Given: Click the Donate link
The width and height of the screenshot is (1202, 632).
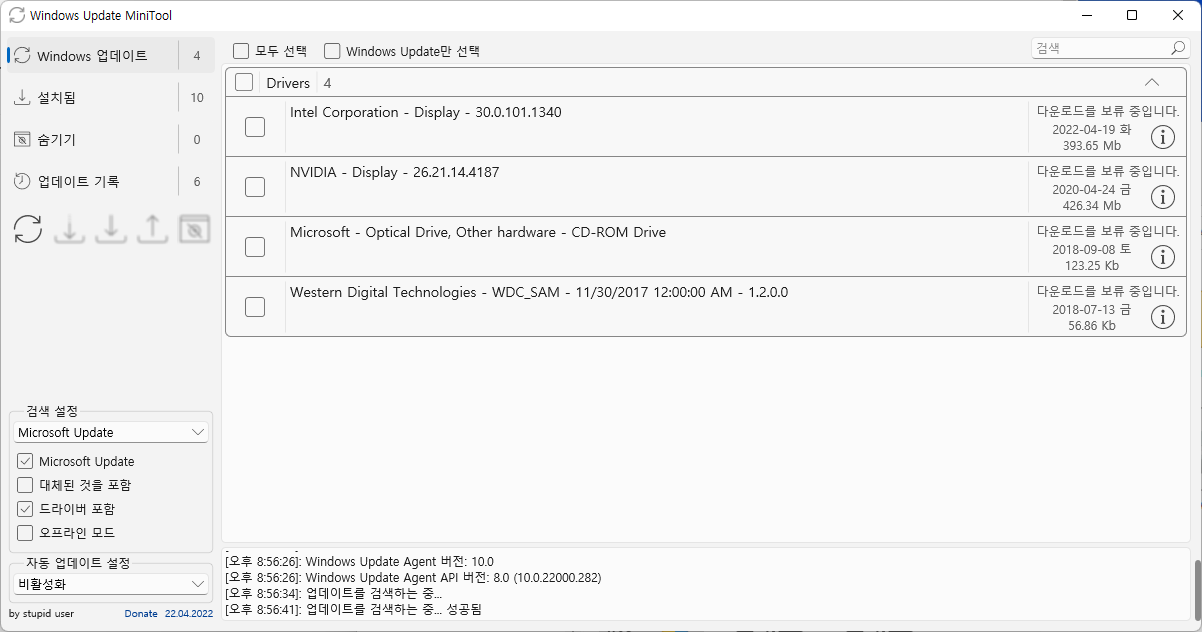Looking at the screenshot, I should coord(141,613).
